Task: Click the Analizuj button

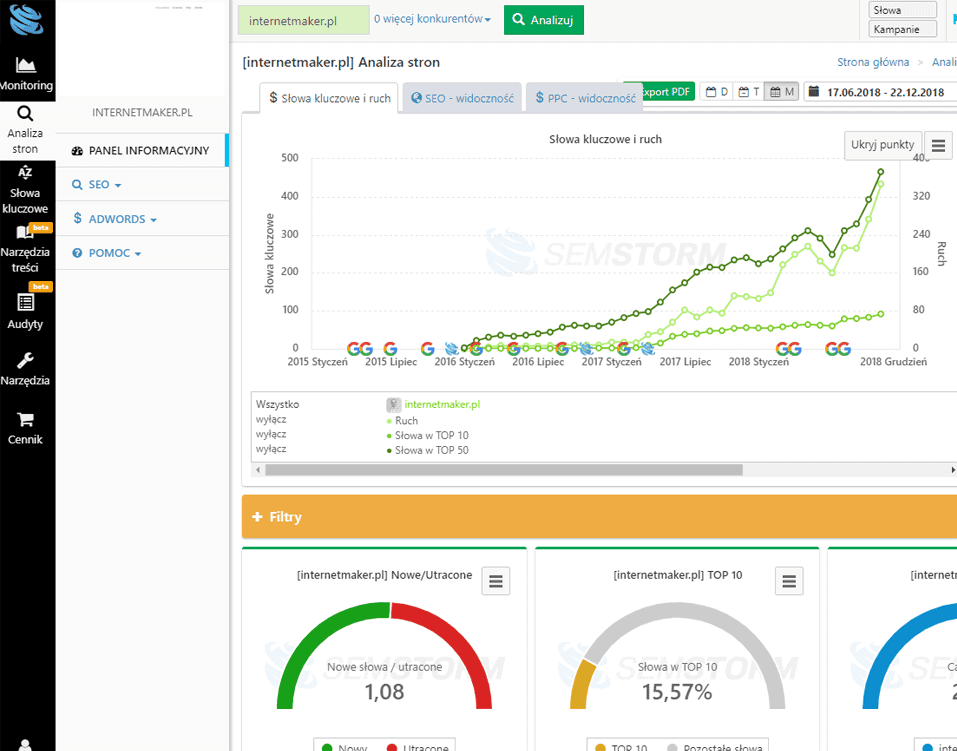Action: click(x=544, y=20)
